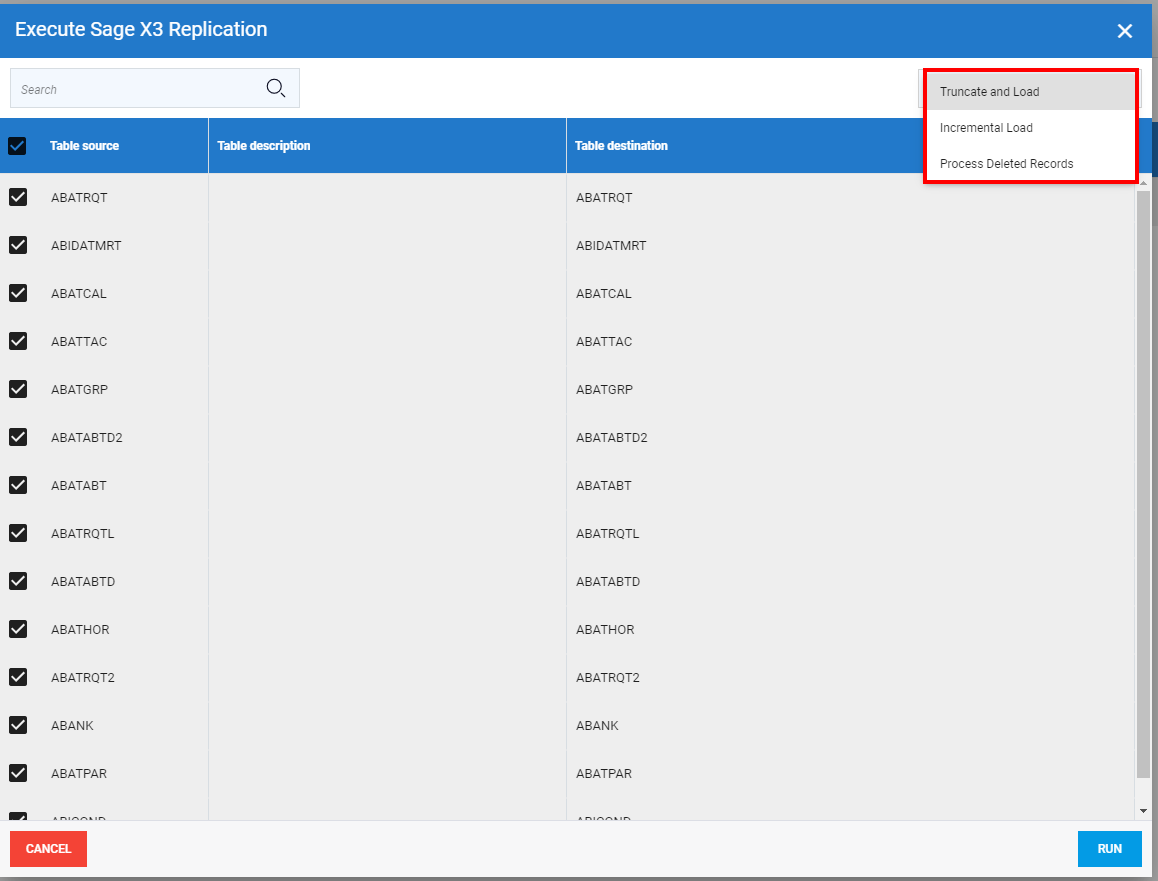Uncheck the ABATHOR table checkbox

(x=18, y=629)
